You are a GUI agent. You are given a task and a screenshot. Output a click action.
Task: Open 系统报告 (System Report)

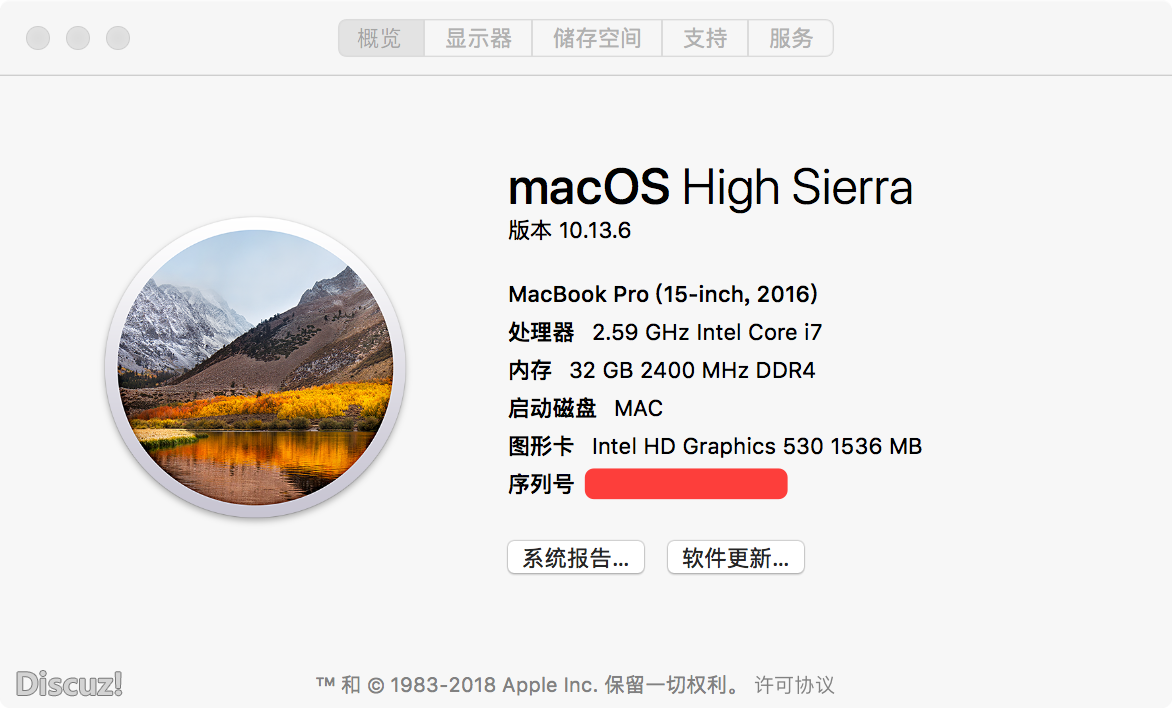tap(576, 558)
